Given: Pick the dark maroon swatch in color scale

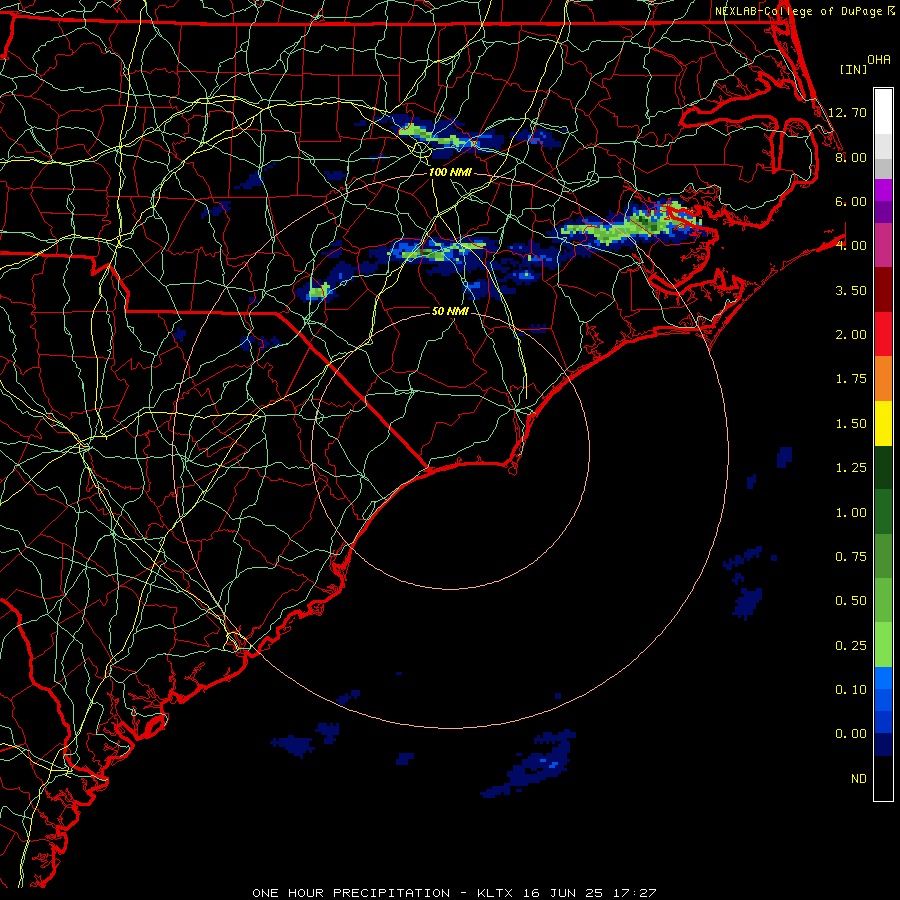Looking at the screenshot, I should pyautogui.click(x=883, y=290).
